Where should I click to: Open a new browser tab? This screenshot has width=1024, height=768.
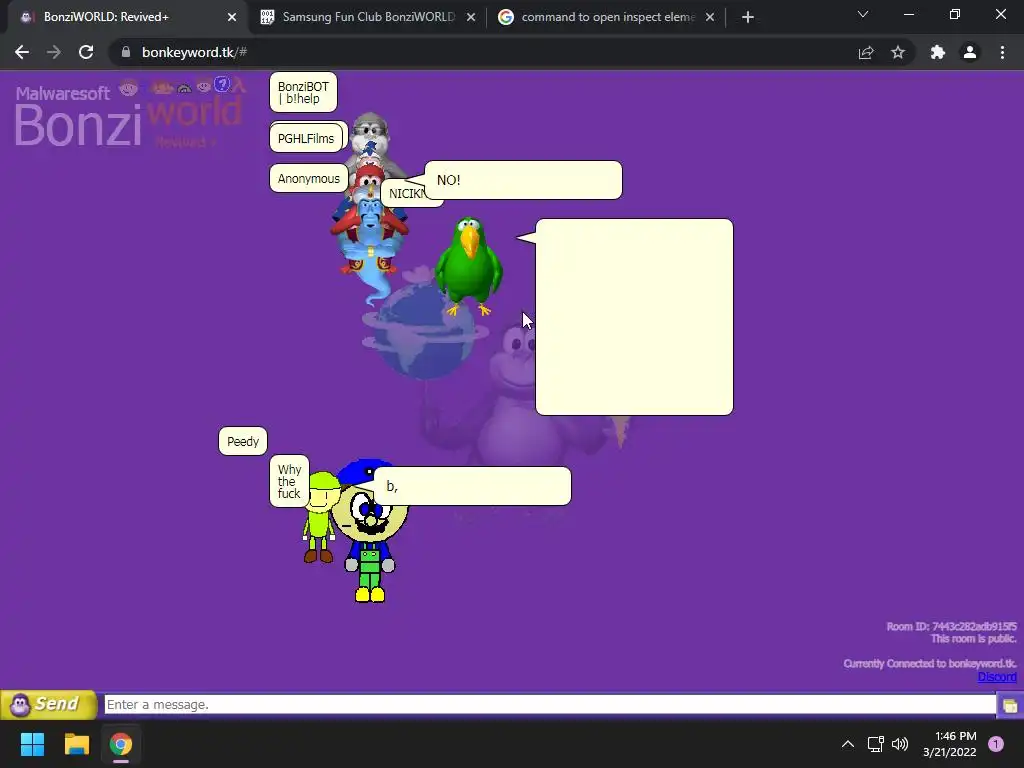[748, 17]
